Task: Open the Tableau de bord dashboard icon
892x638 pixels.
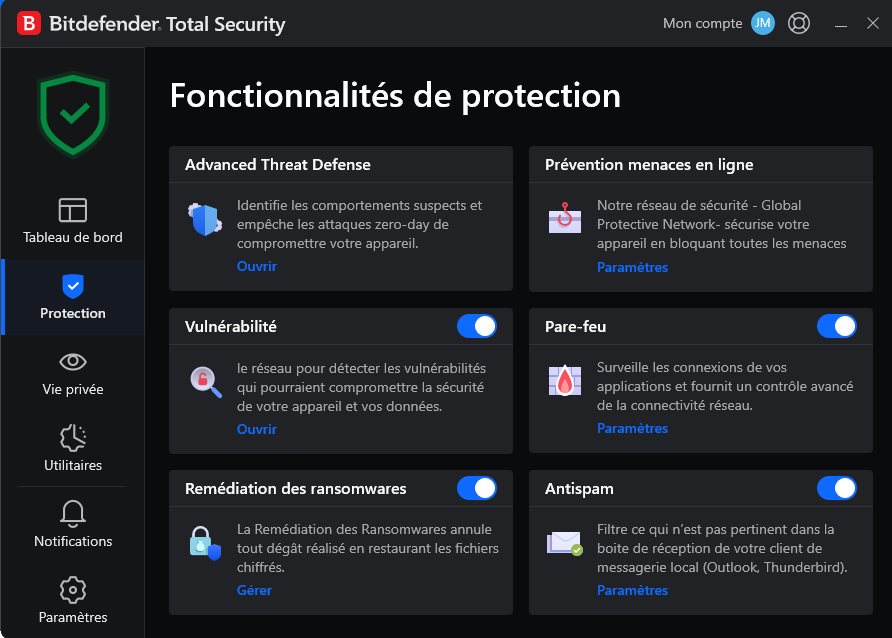Action: coord(73,210)
